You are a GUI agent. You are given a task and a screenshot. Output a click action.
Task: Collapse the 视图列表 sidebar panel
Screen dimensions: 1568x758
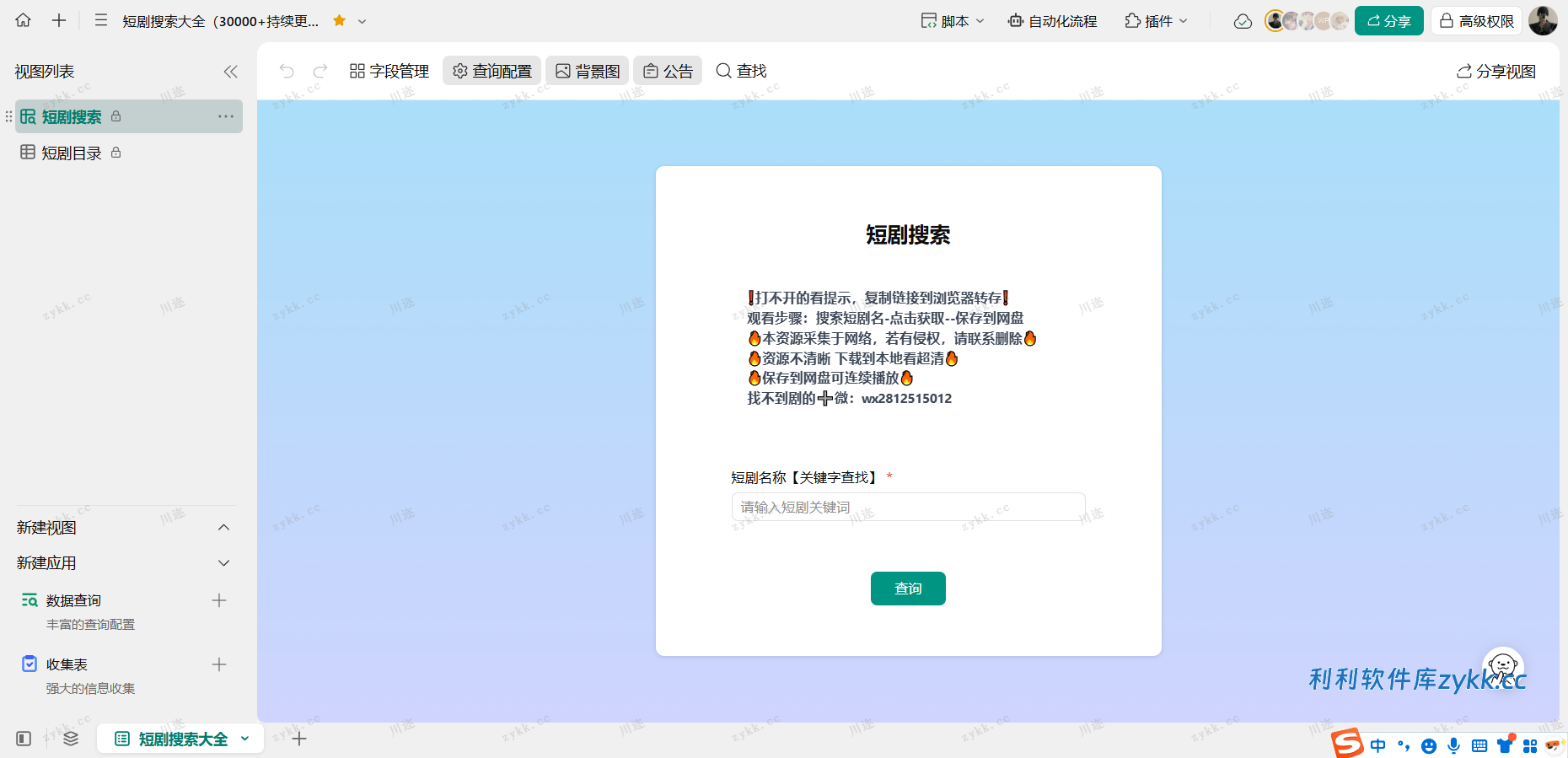[230, 72]
